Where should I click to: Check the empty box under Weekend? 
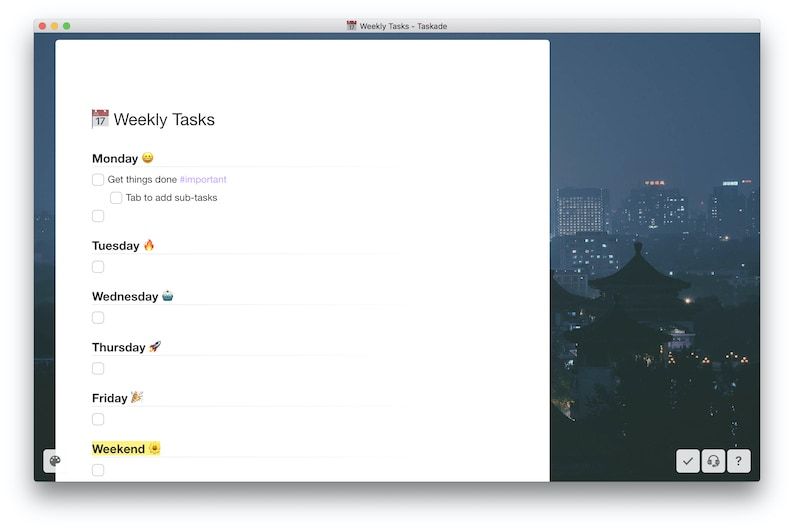(98, 470)
